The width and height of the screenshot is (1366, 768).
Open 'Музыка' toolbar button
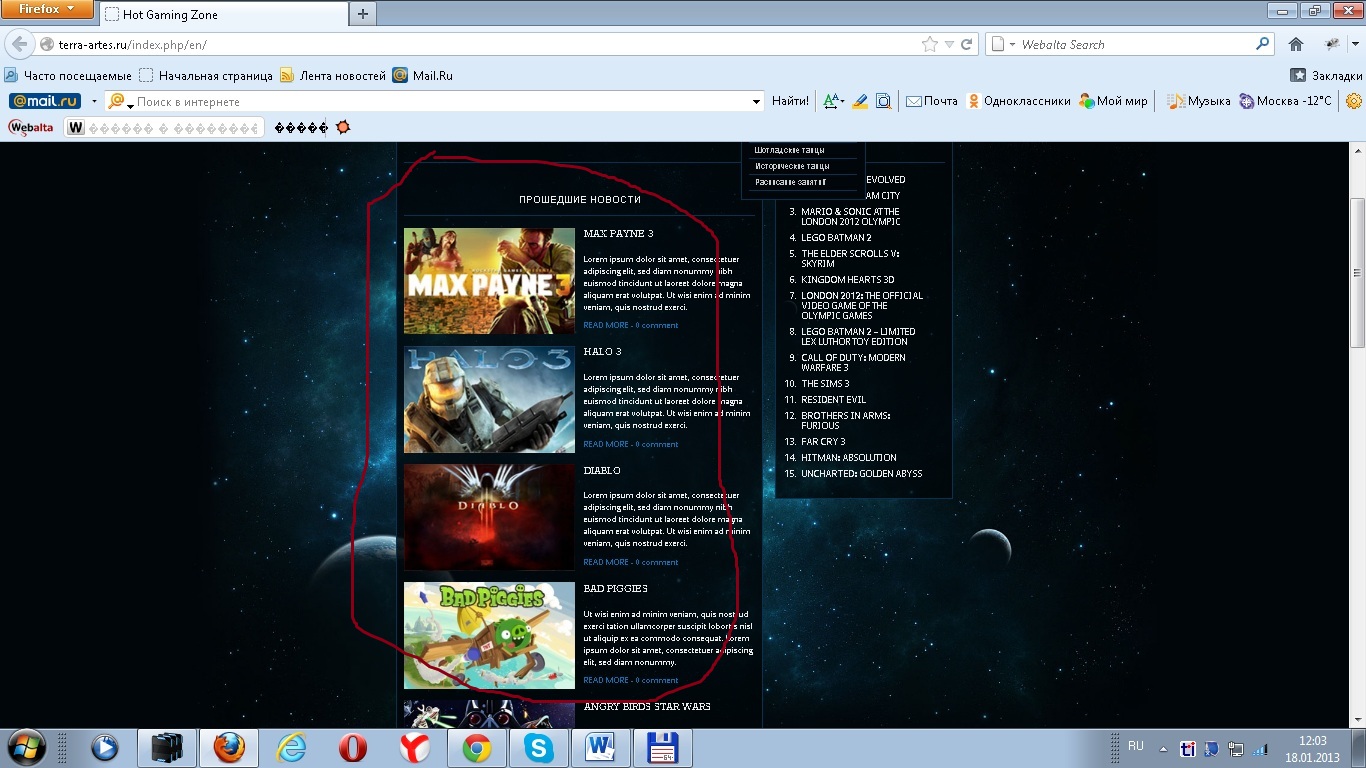(1201, 101)
